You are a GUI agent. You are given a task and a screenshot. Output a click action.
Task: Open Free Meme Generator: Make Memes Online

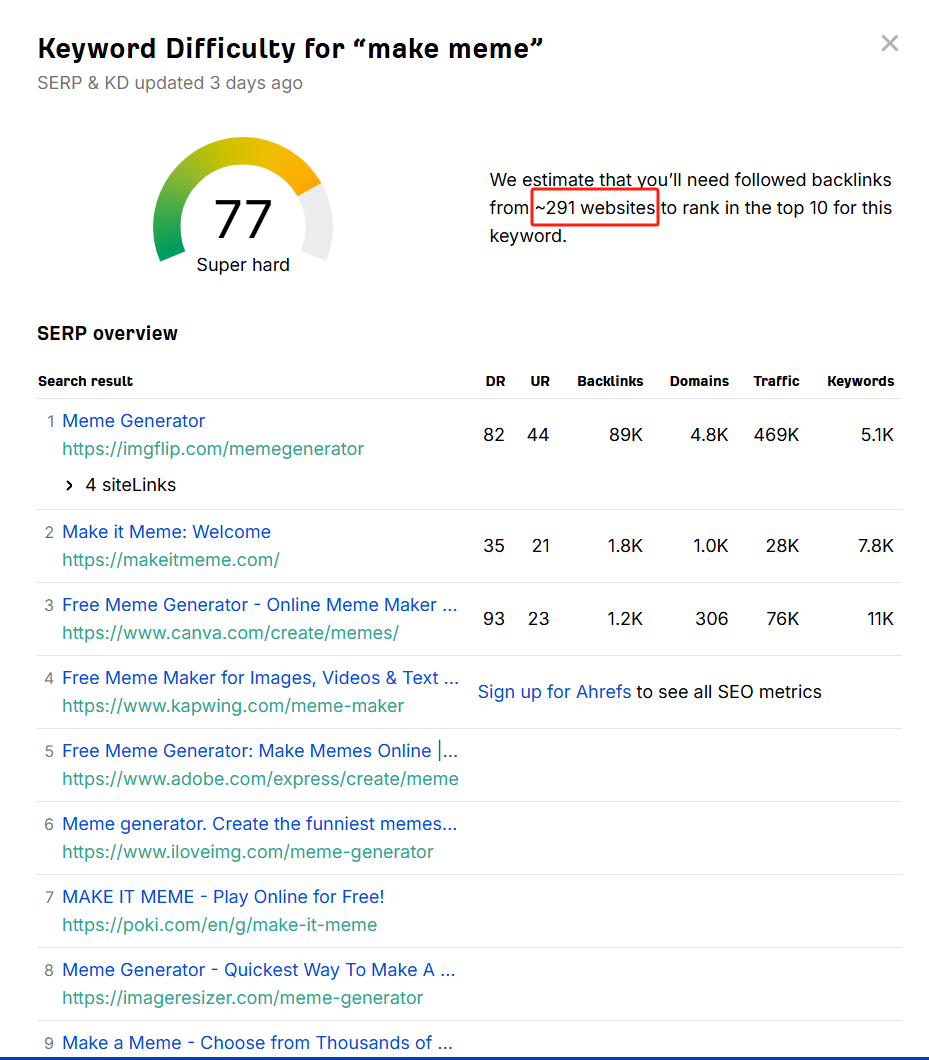click(260, 751)
